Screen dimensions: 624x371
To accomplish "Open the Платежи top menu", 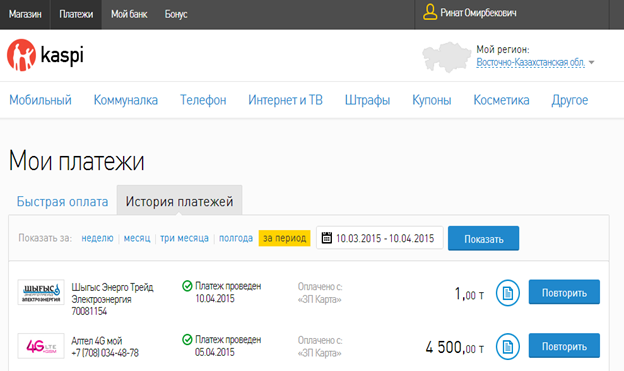I will (76, 14).
